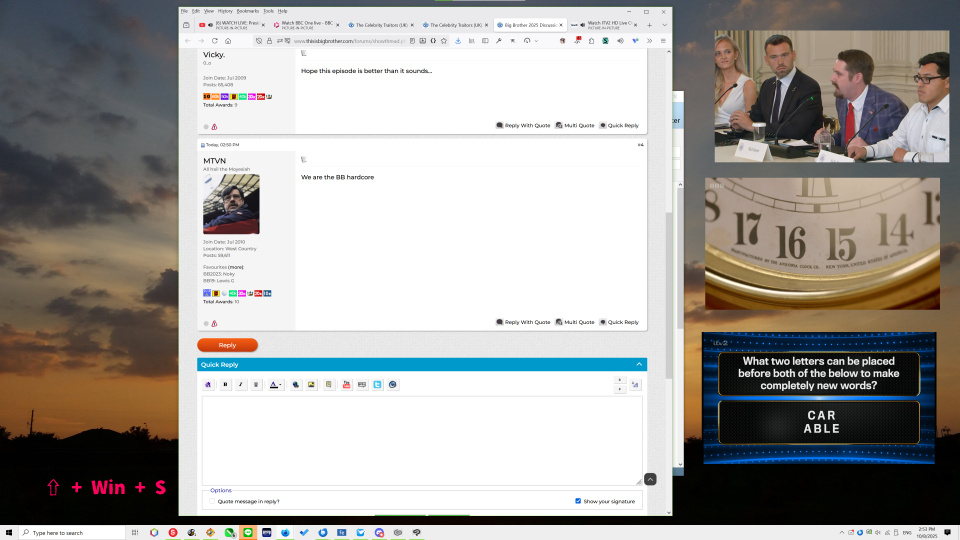The width and height of the screenshot is (960, 540).
Task: Click Reply With Quote on MTVN's post
Action: click(x=523, y=322)
